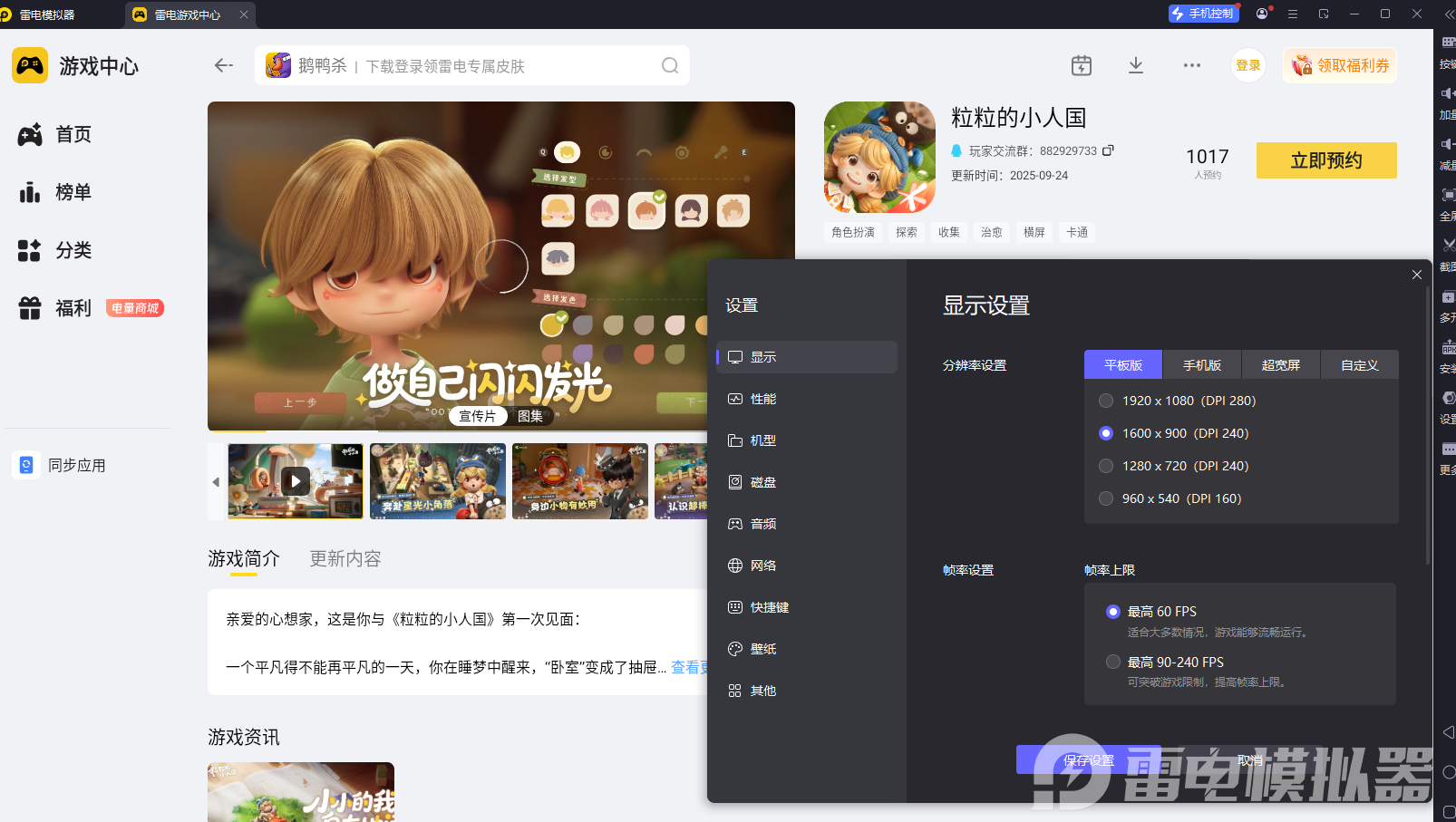
Task: Click the calendar check-in icon near 登录
Action: pyautogui.click(x=1081, y=65)
